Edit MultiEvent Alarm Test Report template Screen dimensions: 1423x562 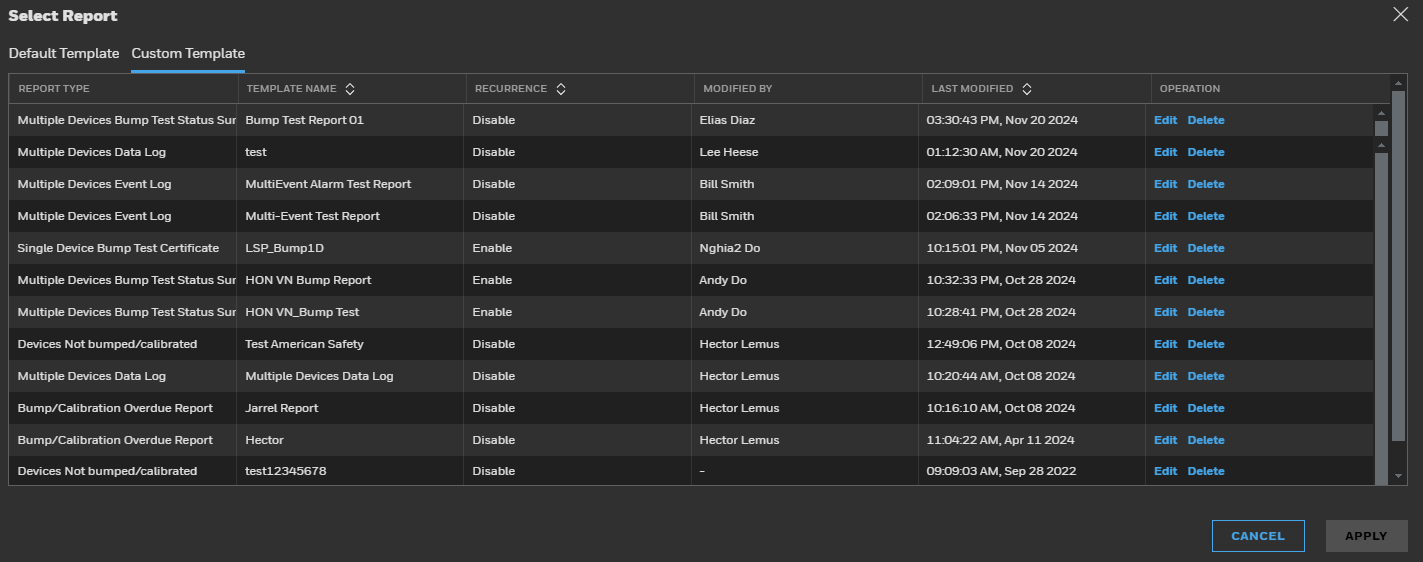pos(1165,184)
